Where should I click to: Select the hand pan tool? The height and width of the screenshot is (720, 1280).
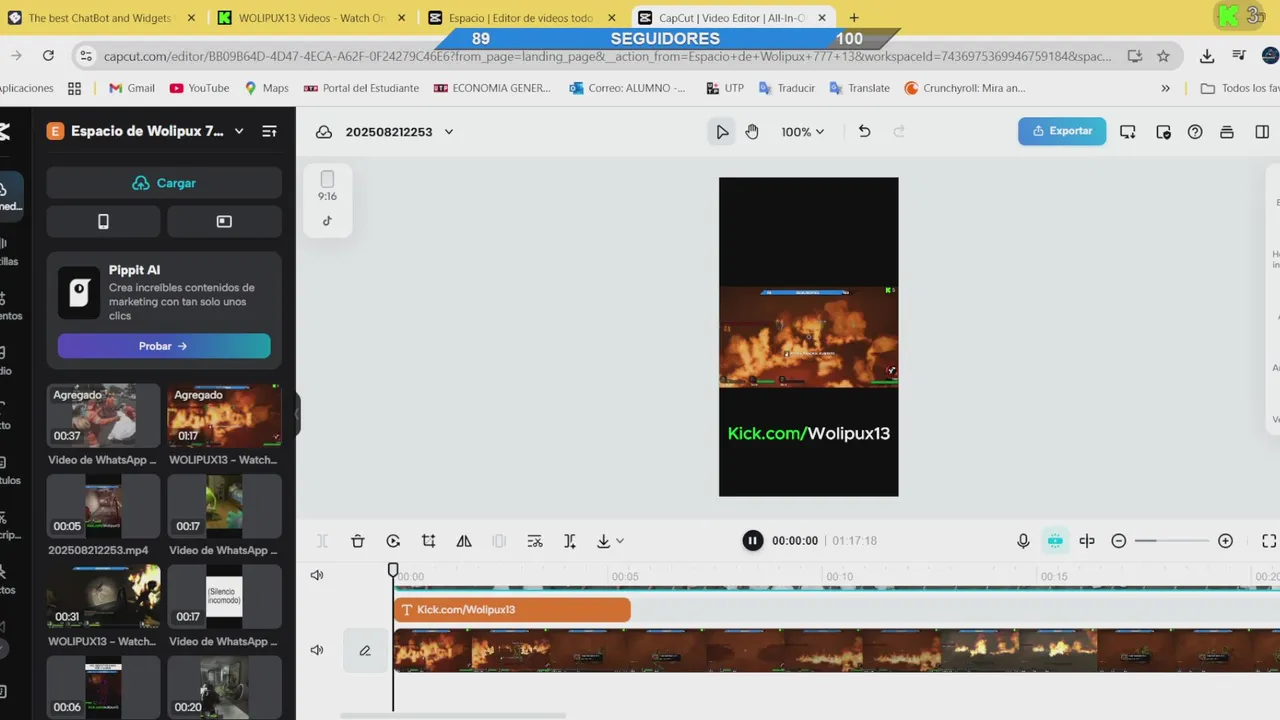(752, 132)
